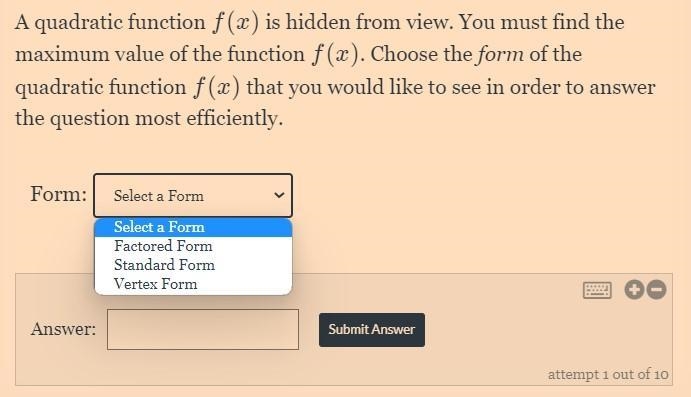Choose Factored Form from the list
Image resolution: width=691 pixels, height=397 pixels.
tap(193, 246)
